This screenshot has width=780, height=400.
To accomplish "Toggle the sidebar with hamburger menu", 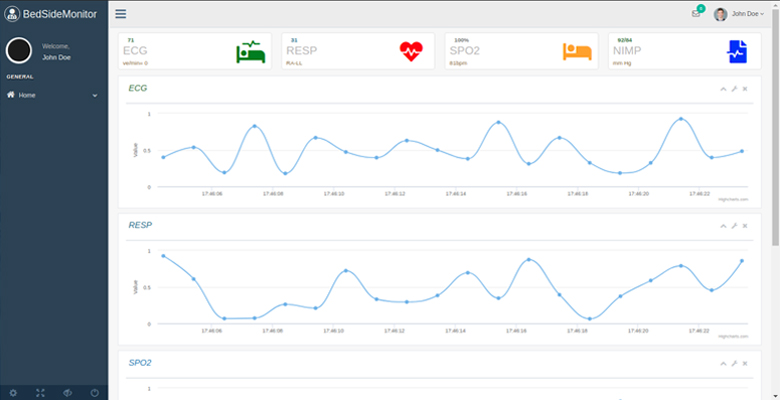I will [121, 14].
